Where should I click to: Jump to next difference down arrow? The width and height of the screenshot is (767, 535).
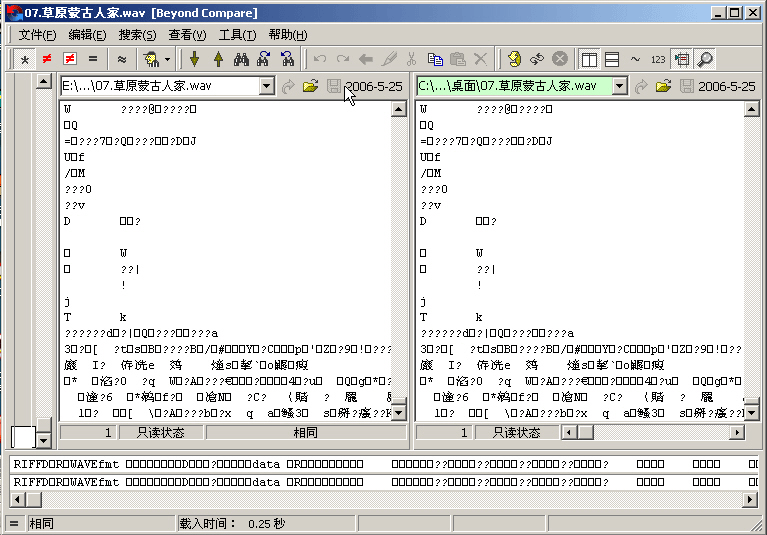coord(195,59)
